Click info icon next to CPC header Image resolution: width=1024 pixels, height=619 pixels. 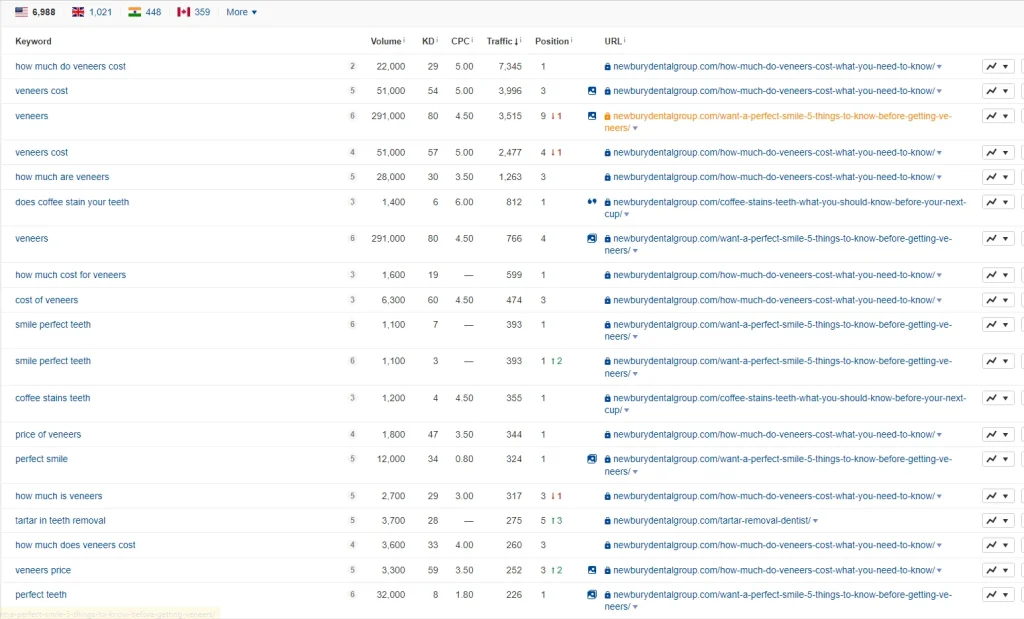(x=472, y=40)
